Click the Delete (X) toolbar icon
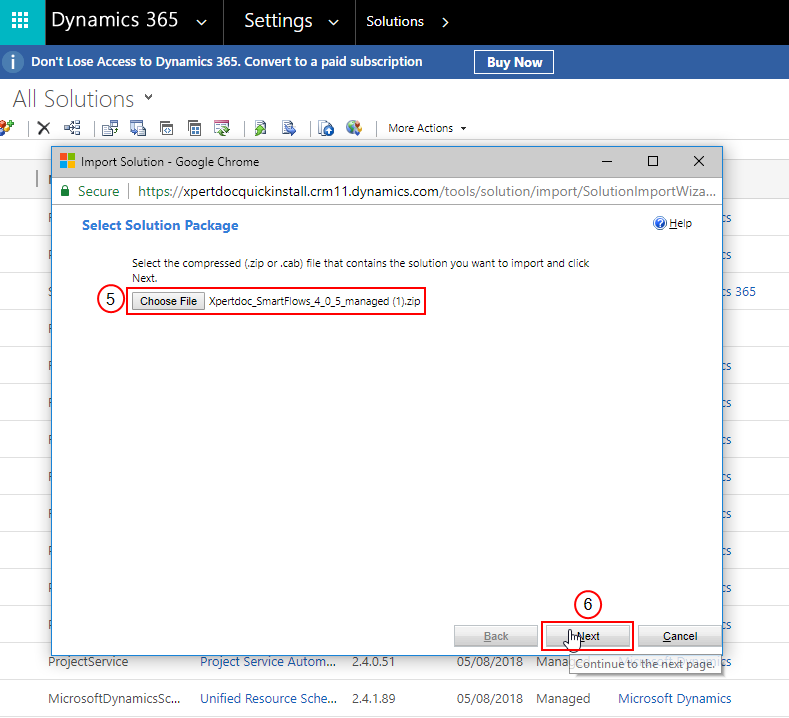789x718 pixels. pyautogui.click(x=43, y=128)
